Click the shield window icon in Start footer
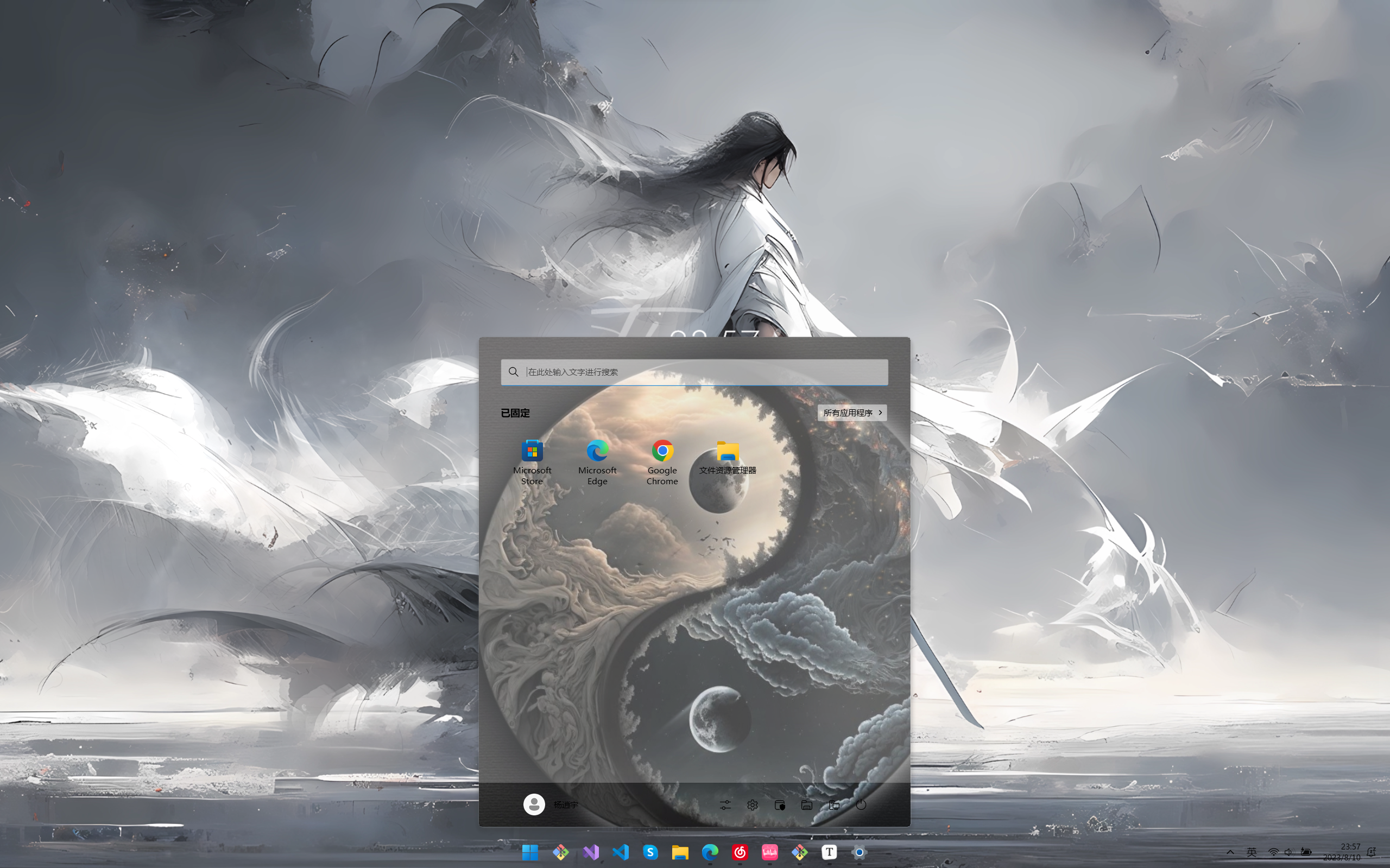This screenshot has width=1390, height=868. (780, 805)
